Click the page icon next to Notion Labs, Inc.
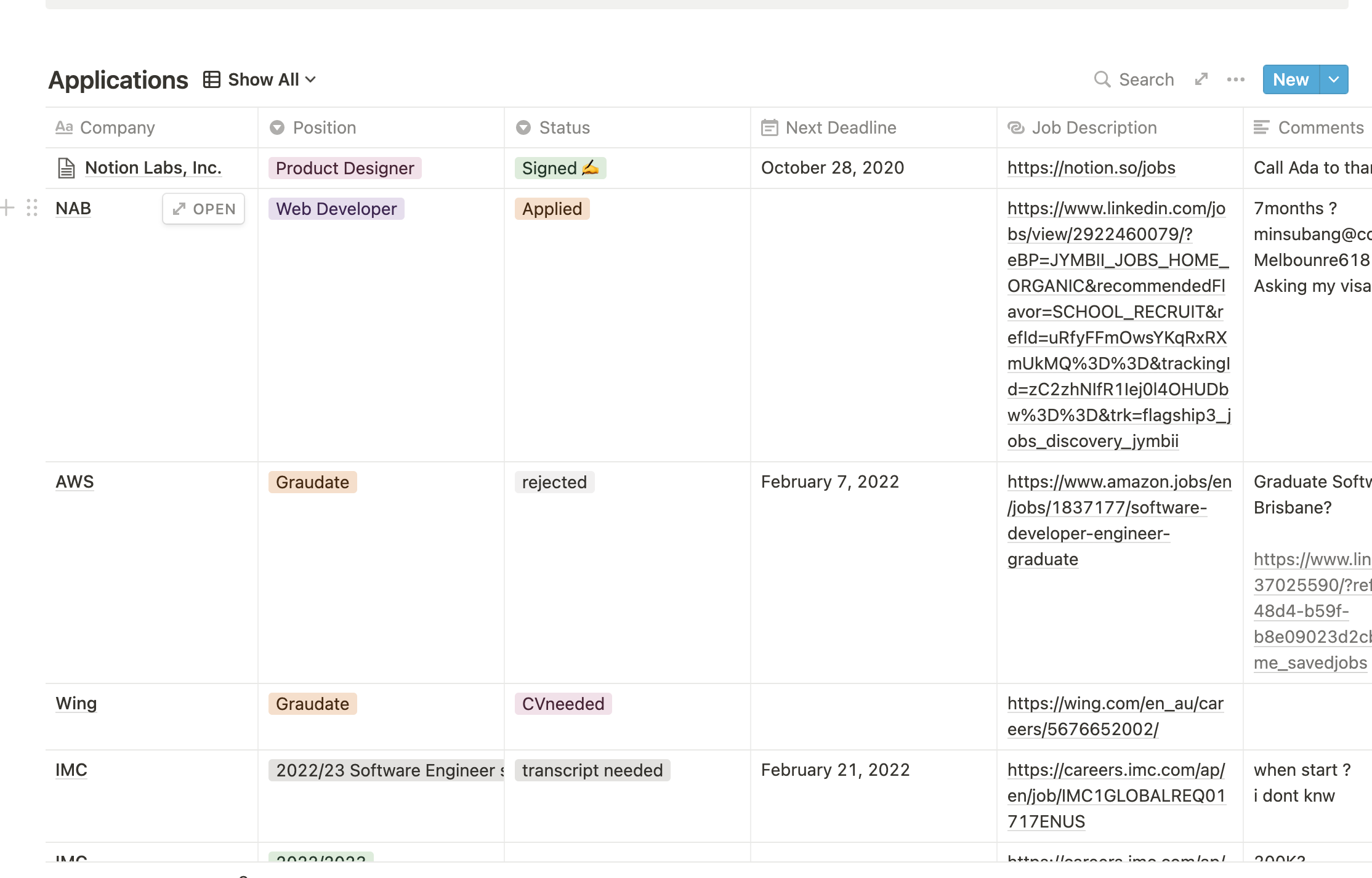 point(66,168)
